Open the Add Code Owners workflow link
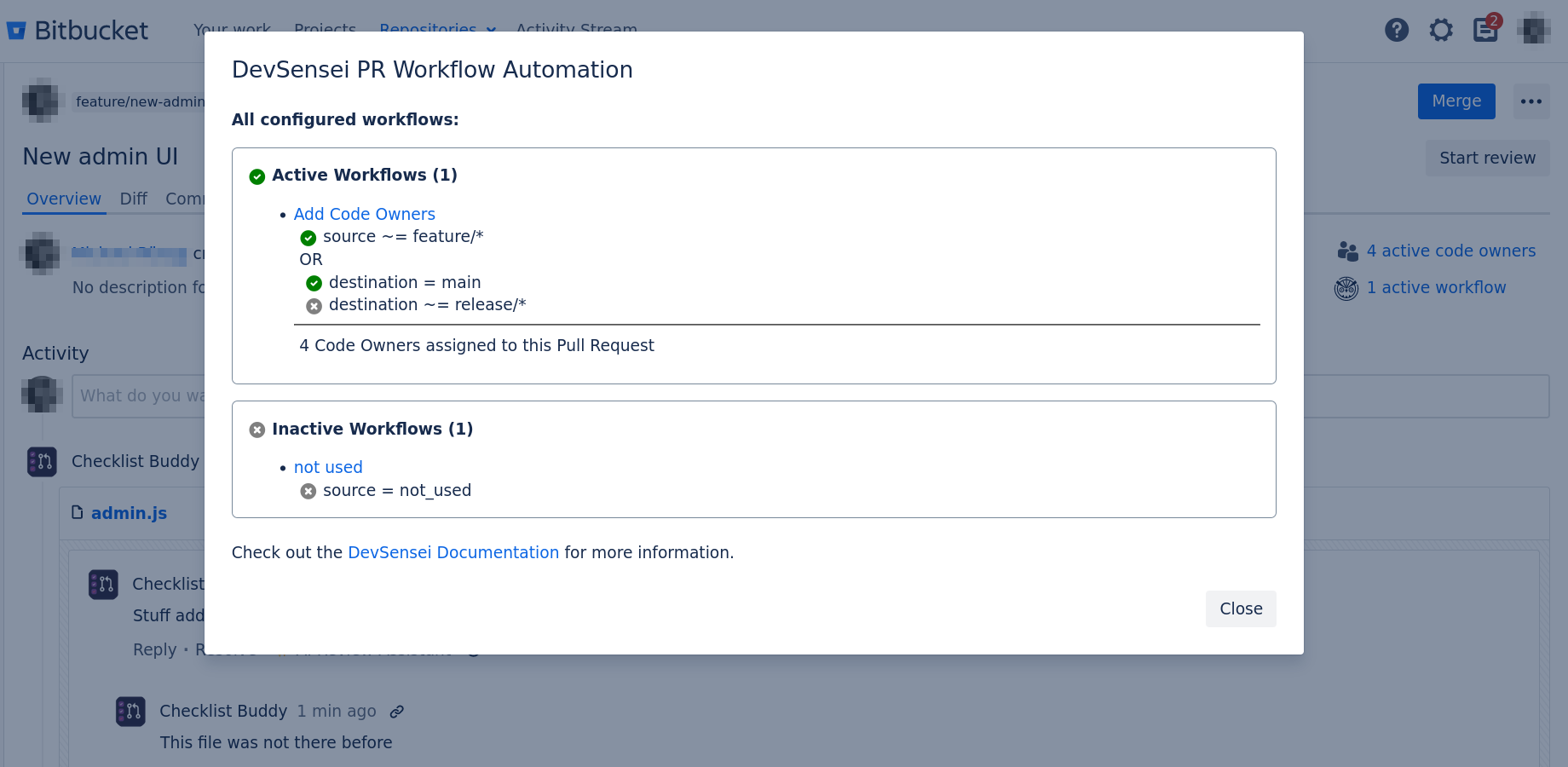This screenshot has height=767, width=1568. tap(365, 214)
